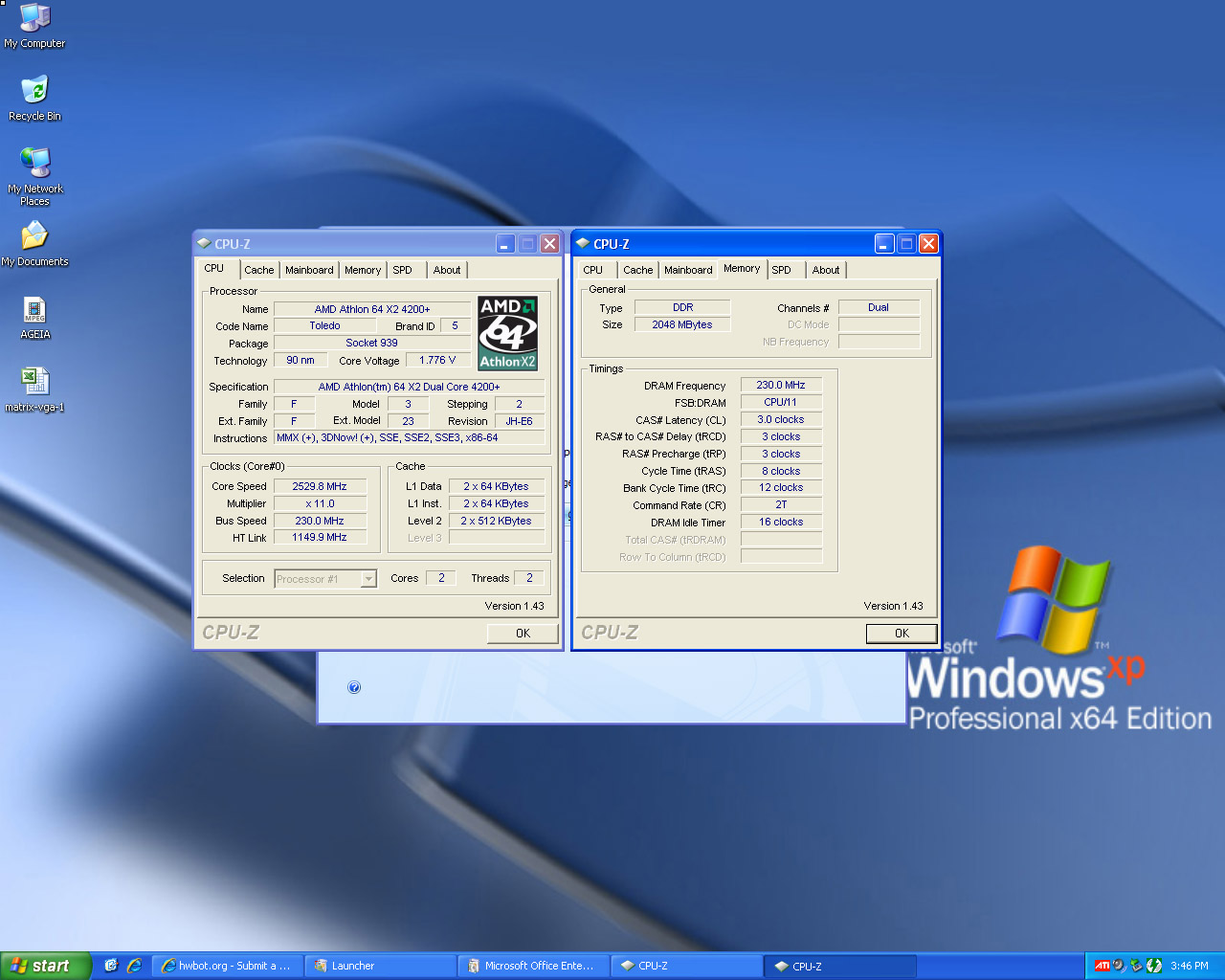This screenshot has width=1225, height=980.
Task: Open My Computer desktop icon
Action: click(x=34, y=26)
